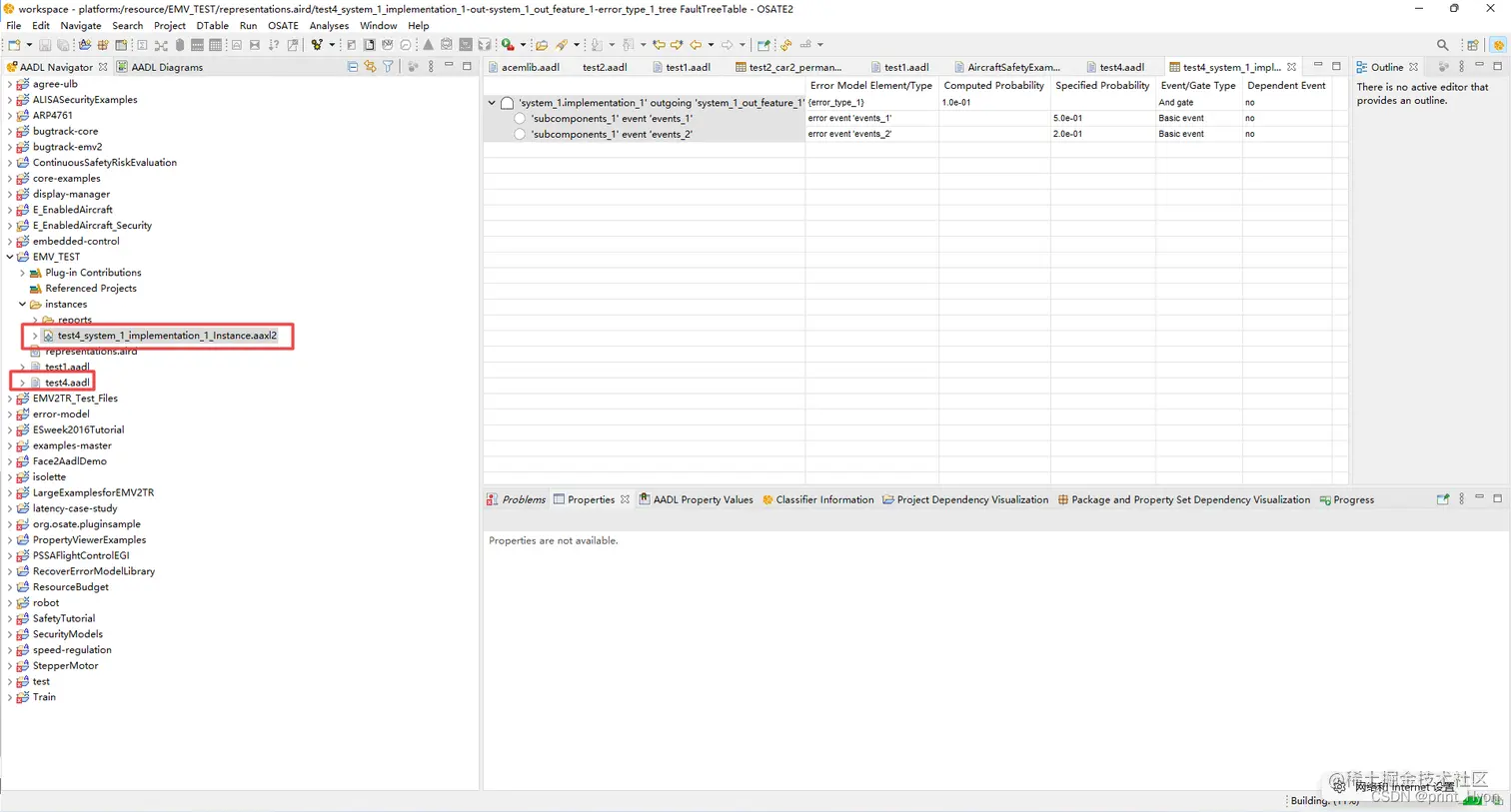Open the Analyses menu
Image resolution: width=1511 pixels, height=812 pixels.
coord(329,26)
